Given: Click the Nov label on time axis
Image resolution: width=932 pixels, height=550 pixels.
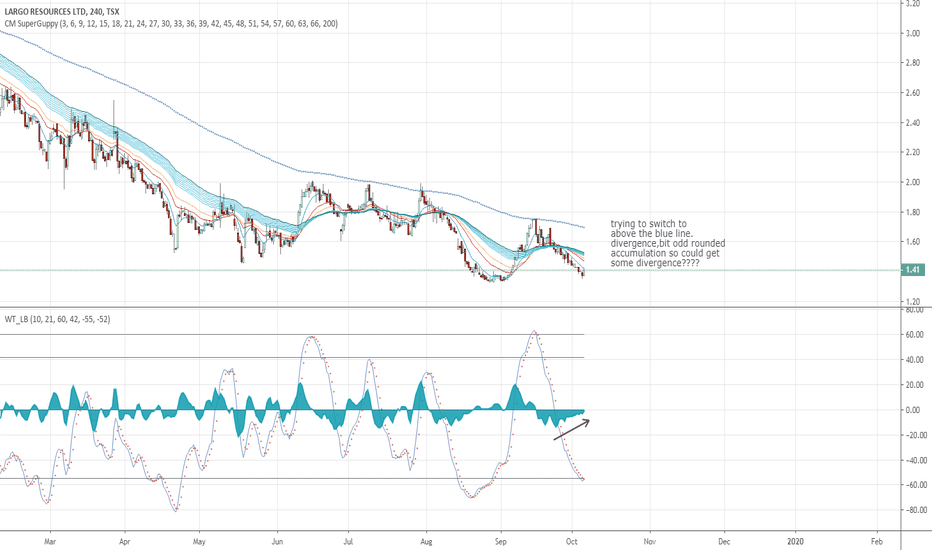Looking at the screenshot, I should tap(650, 542).
